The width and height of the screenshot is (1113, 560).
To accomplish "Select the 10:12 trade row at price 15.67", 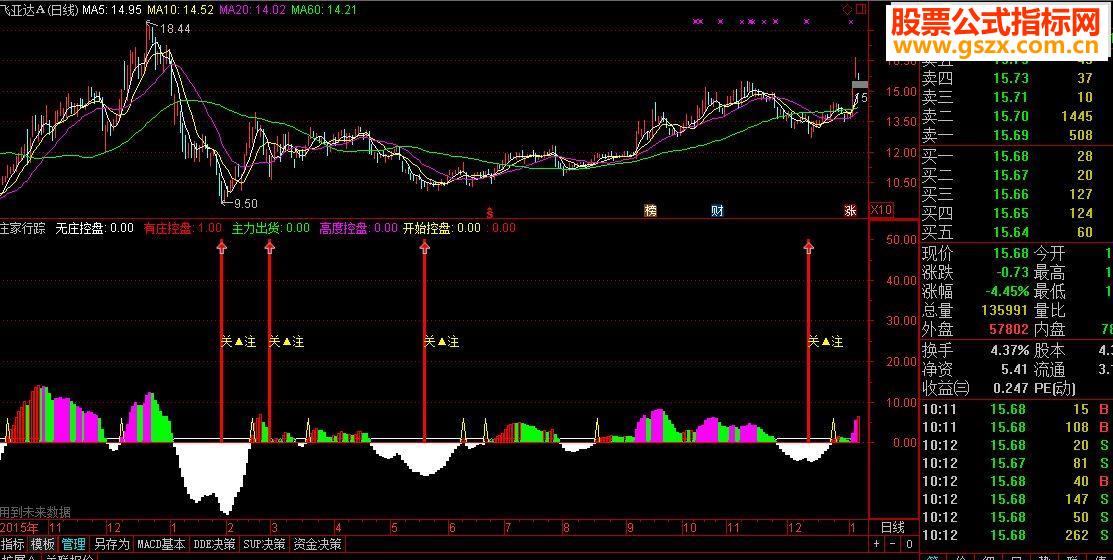I will pos(1016,463).
